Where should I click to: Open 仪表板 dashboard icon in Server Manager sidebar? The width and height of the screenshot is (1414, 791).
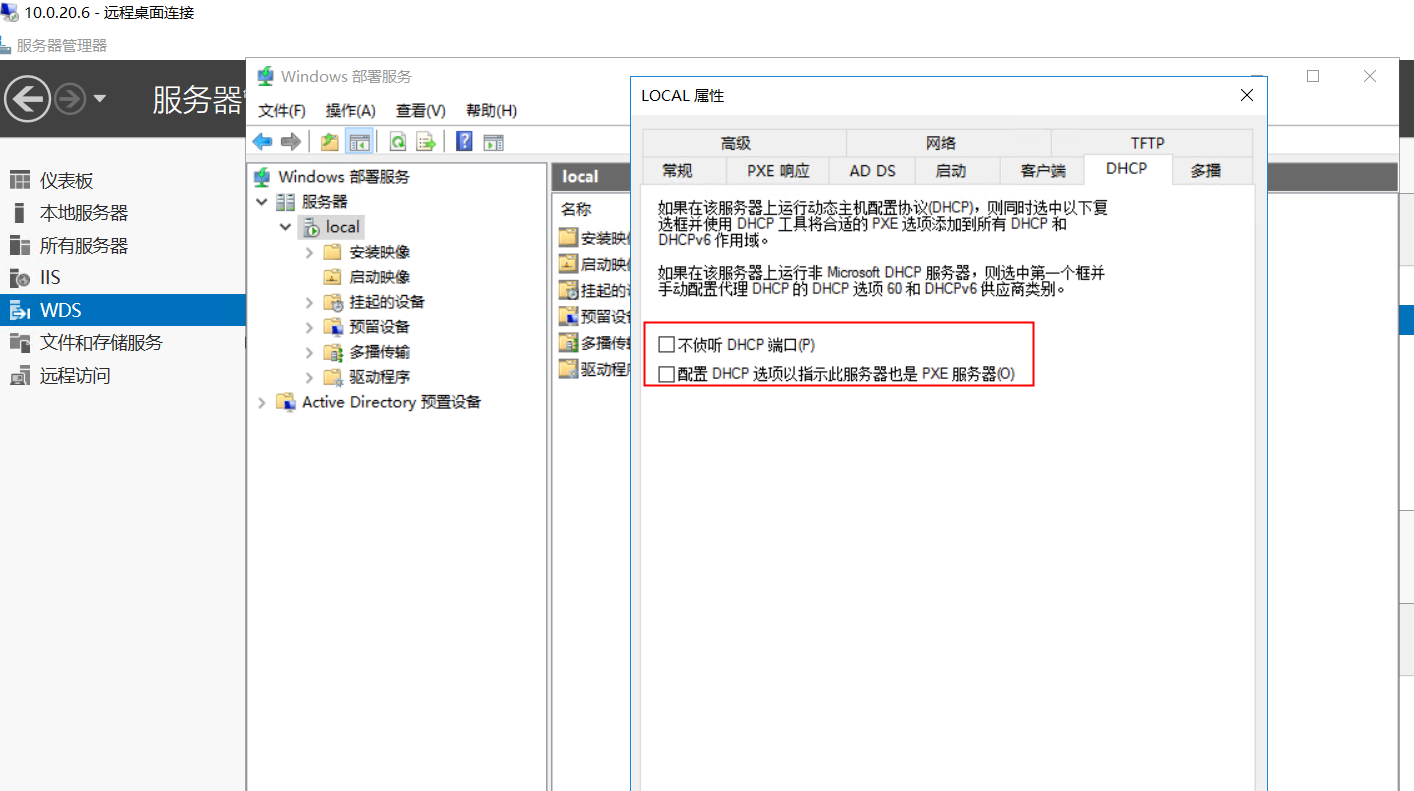(x=20, y=180)
